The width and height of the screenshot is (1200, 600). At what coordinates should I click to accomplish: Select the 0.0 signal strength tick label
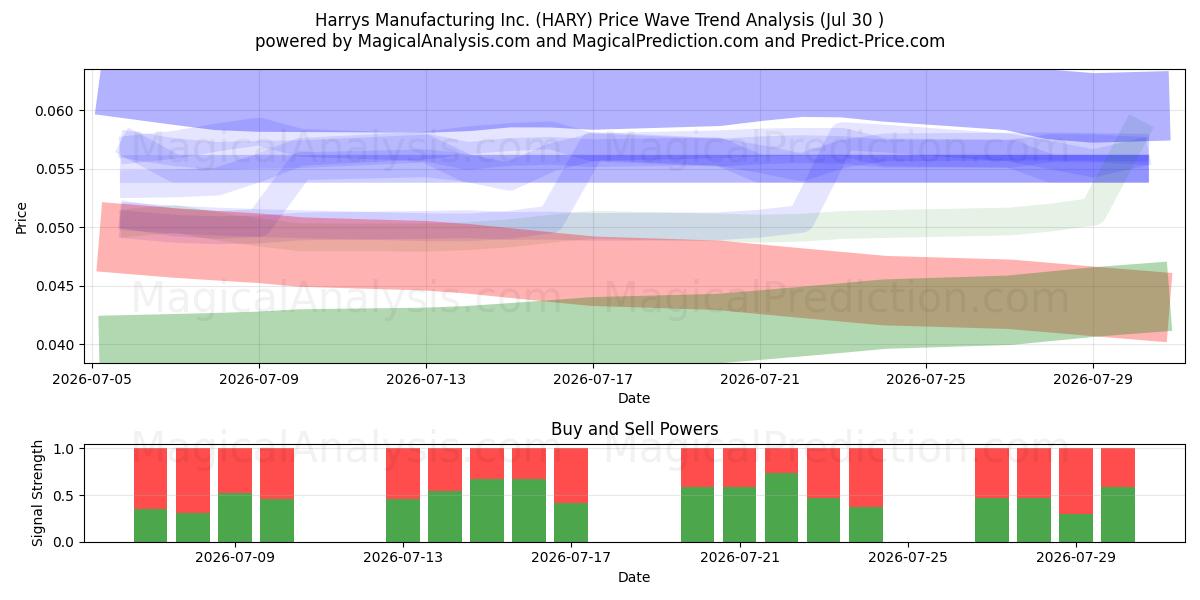[65, 542]
